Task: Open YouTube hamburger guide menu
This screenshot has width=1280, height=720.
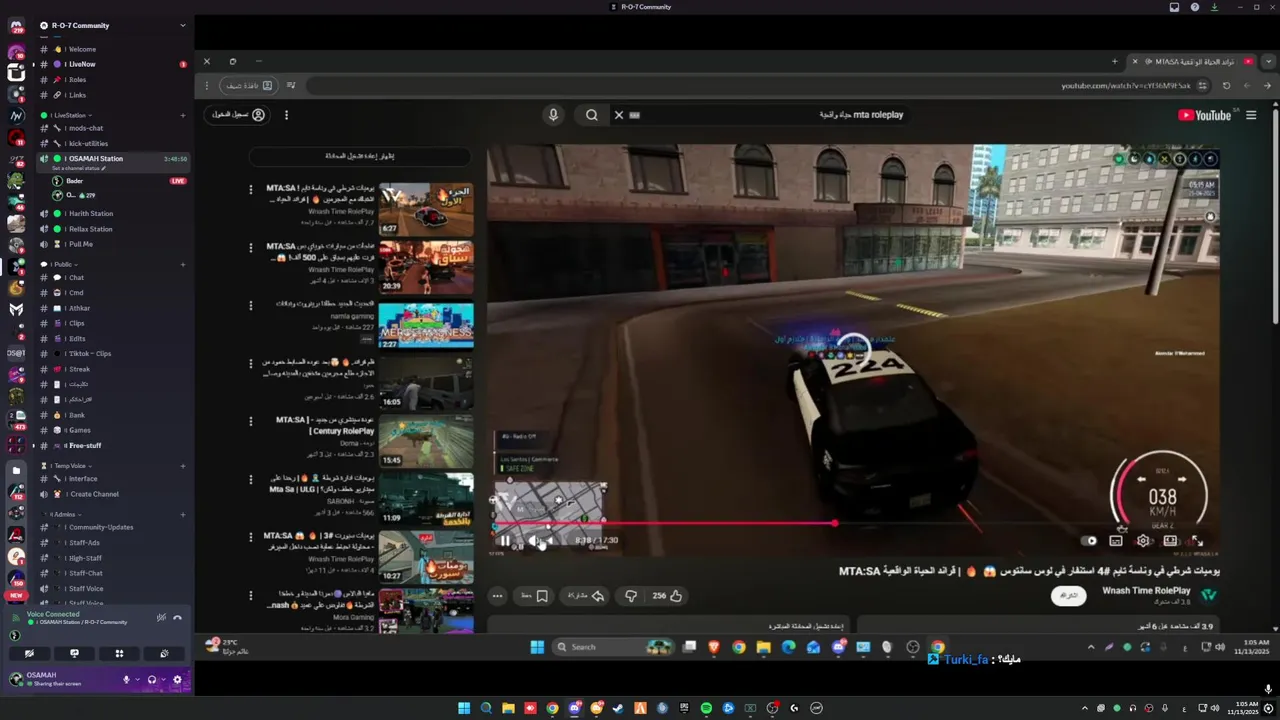Action: point(1251,115)
